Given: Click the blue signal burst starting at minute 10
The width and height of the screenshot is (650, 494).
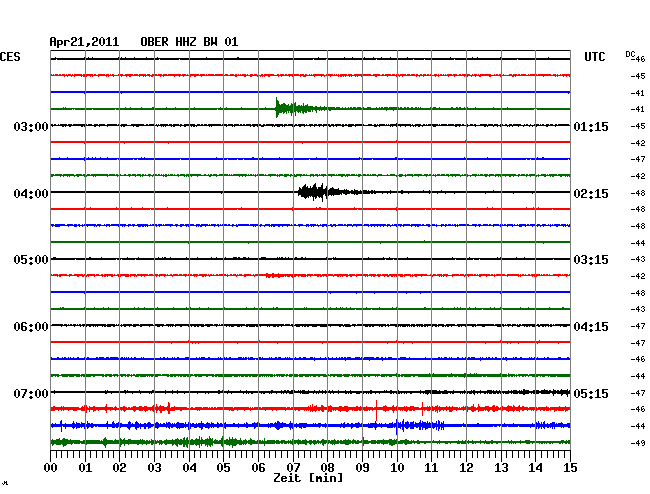Looking at the screenshot, I should coord(420,426).
